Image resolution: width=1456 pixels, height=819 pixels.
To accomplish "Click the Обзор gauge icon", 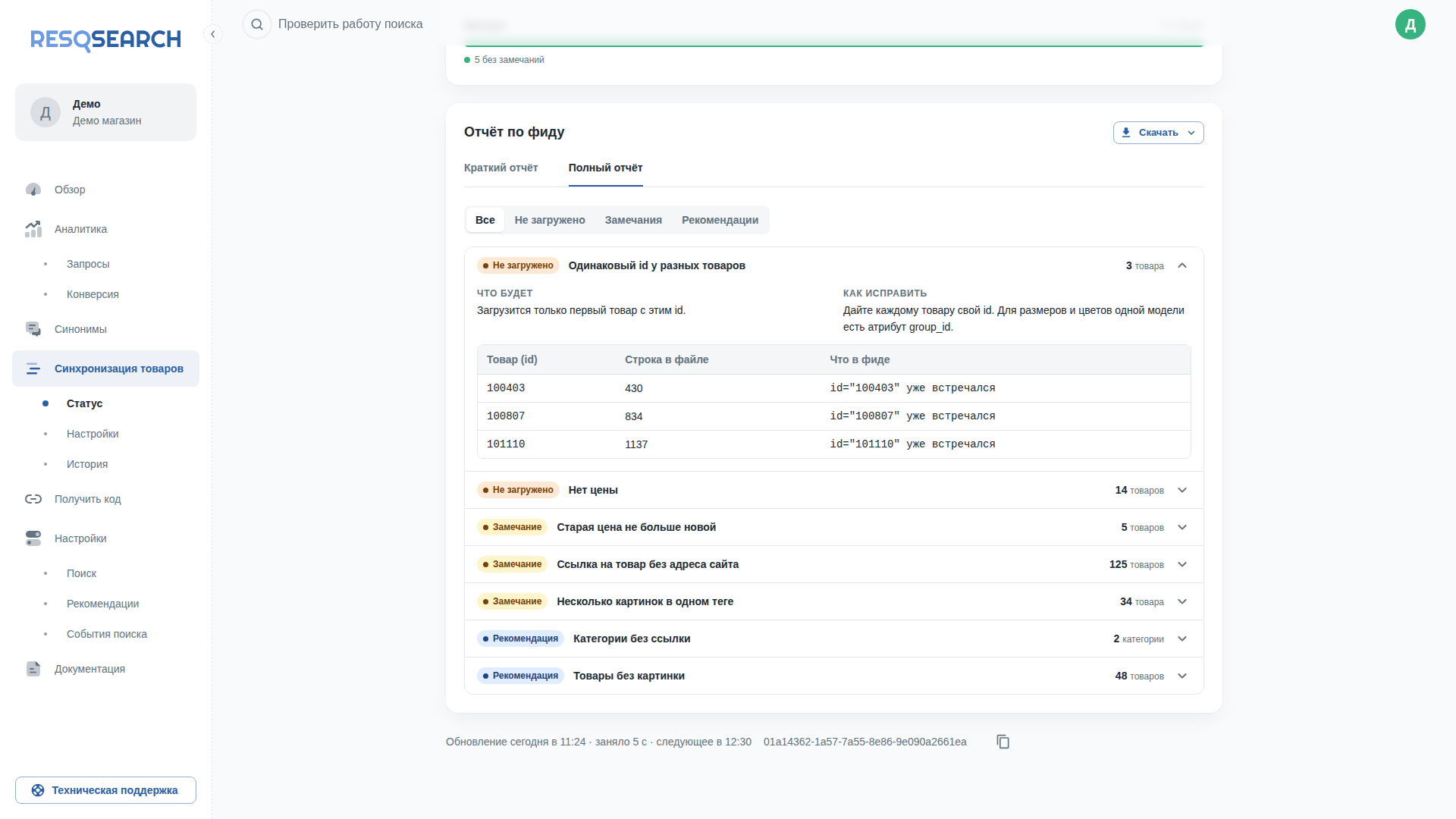I will tap(33, 190).
